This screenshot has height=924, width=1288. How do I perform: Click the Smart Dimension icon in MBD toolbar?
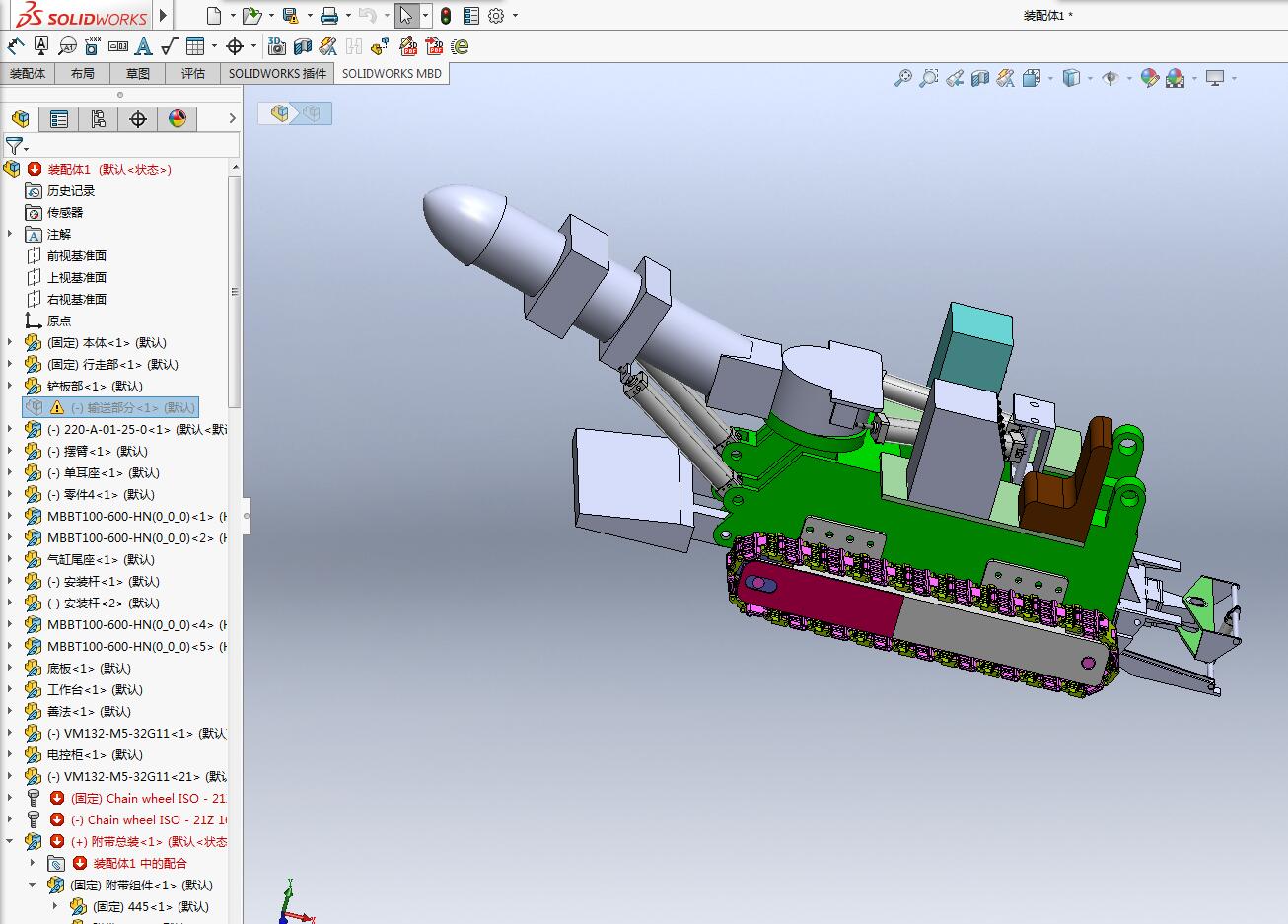16,45
